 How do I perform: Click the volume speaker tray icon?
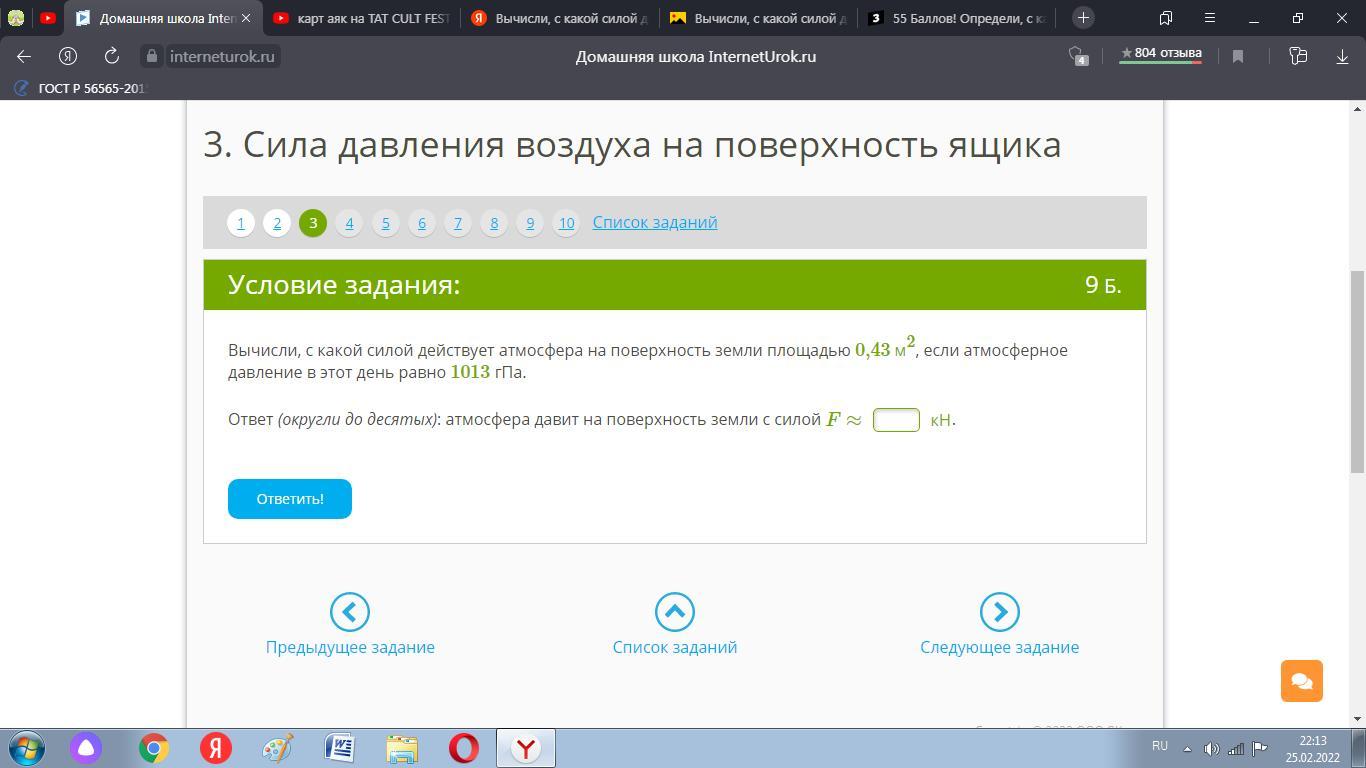point(1212,748)
